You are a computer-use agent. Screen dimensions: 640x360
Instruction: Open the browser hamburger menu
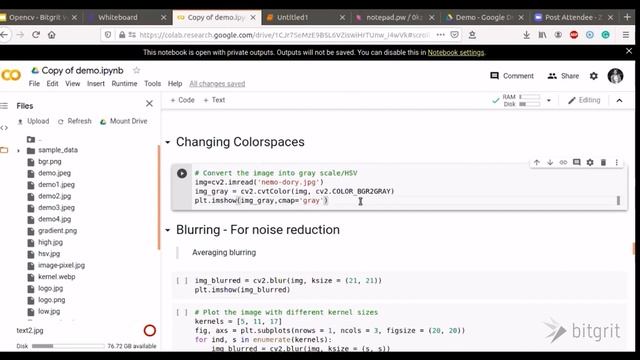(x=626, y=35)
